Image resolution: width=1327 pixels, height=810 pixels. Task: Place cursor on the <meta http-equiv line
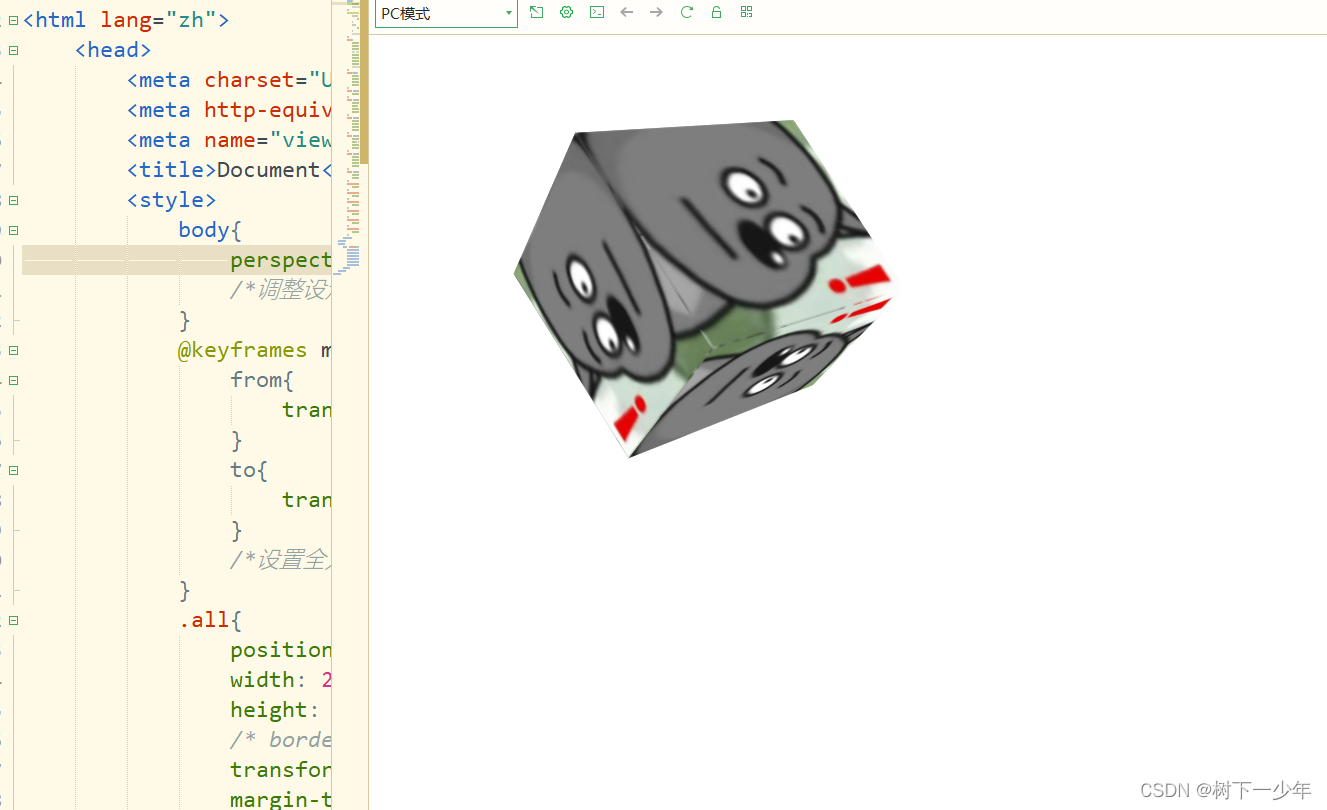(229, 110)
